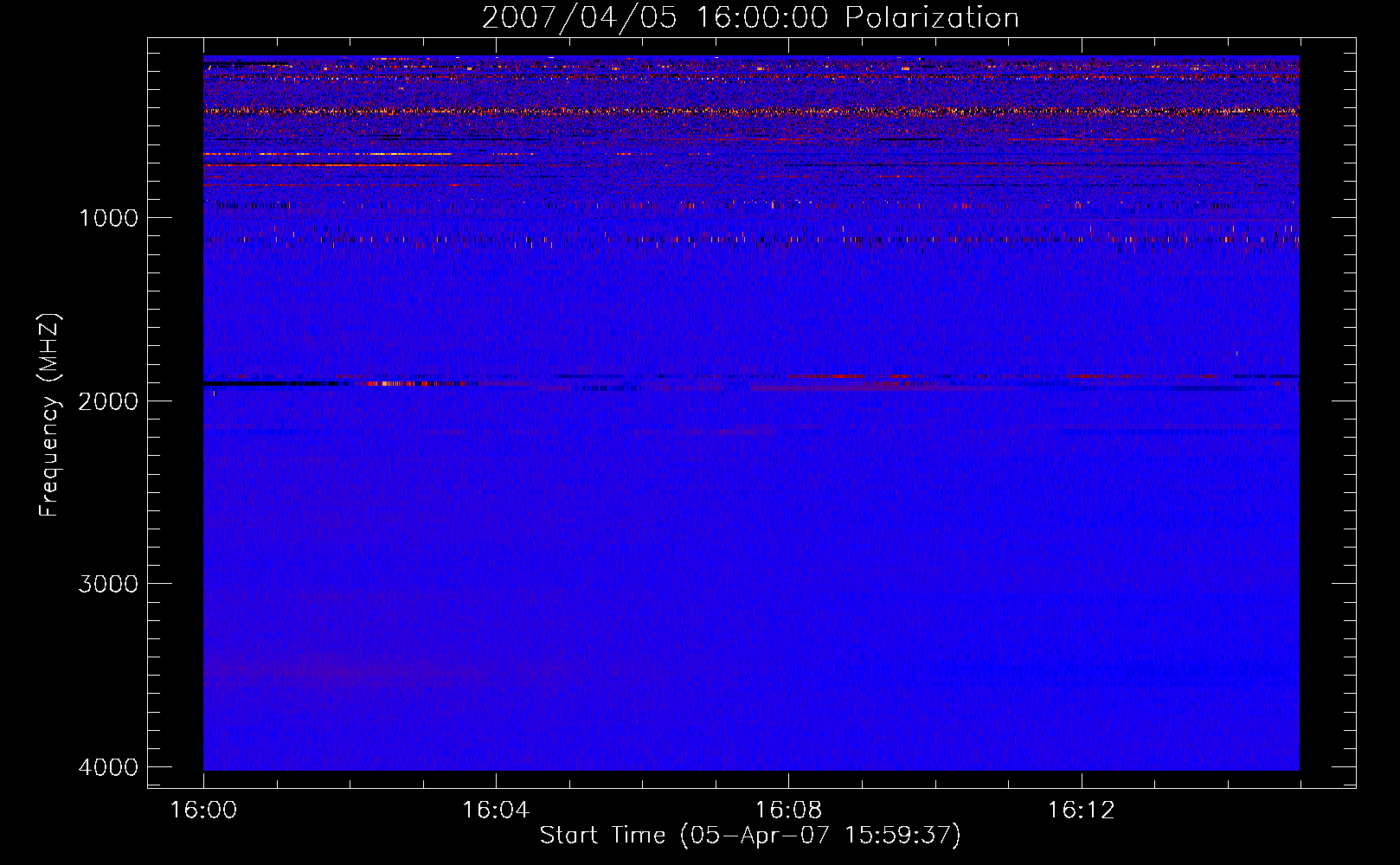Screen dimensions: 1400x865
Task: Select the 3000 frequency tick label
Action: pyautogui.click(x=108, y=584)
